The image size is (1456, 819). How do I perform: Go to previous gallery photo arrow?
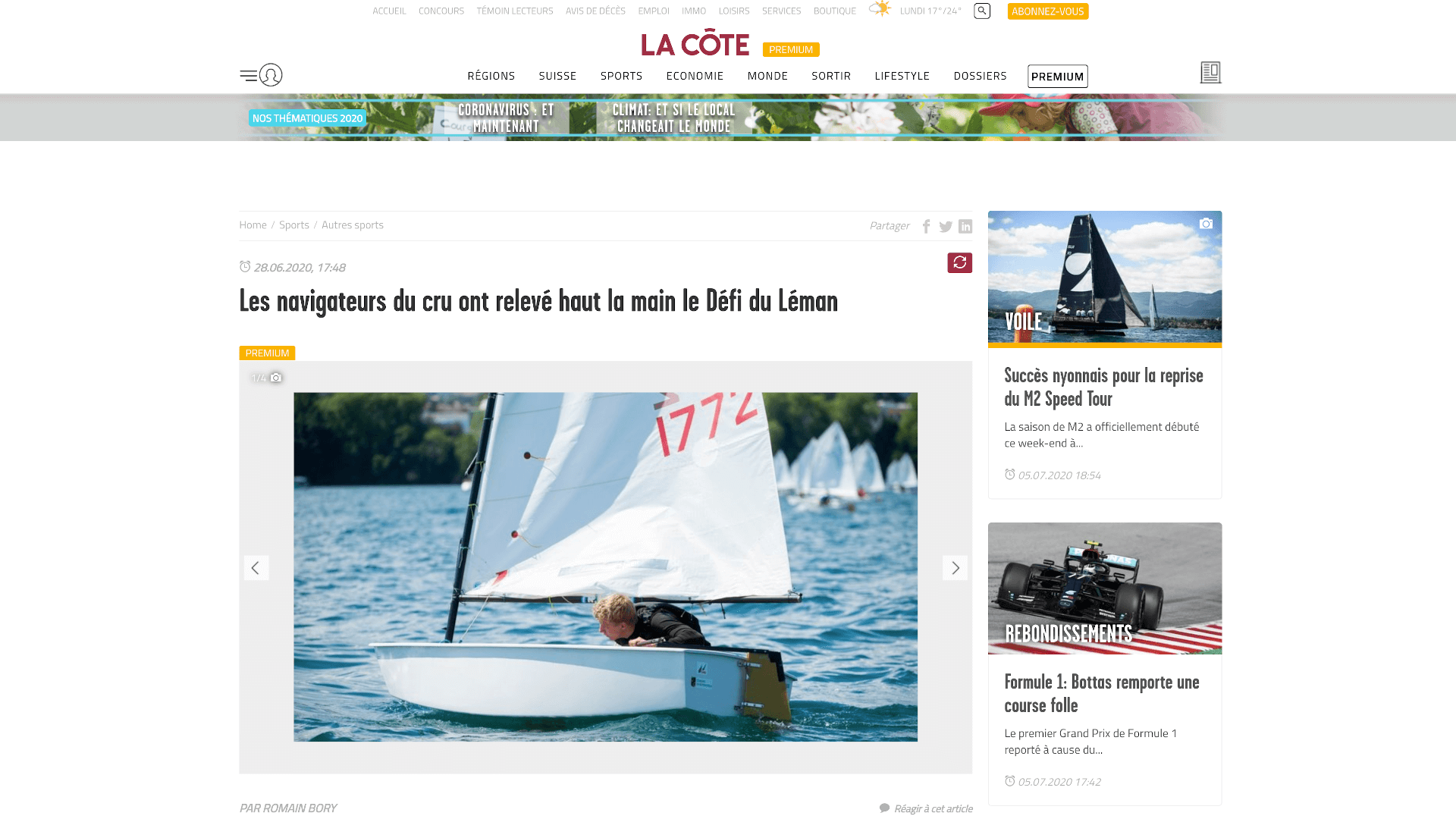[x=256, y=568]
